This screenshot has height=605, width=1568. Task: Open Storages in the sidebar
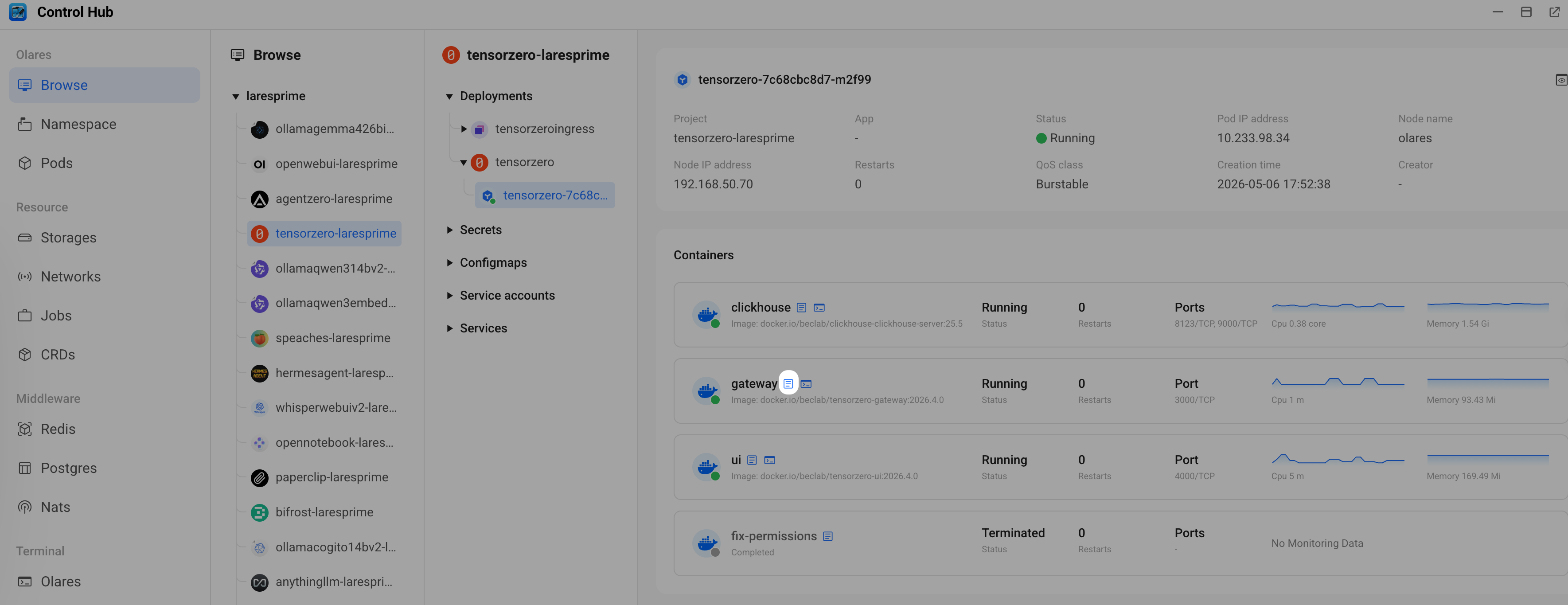(104, 238)
